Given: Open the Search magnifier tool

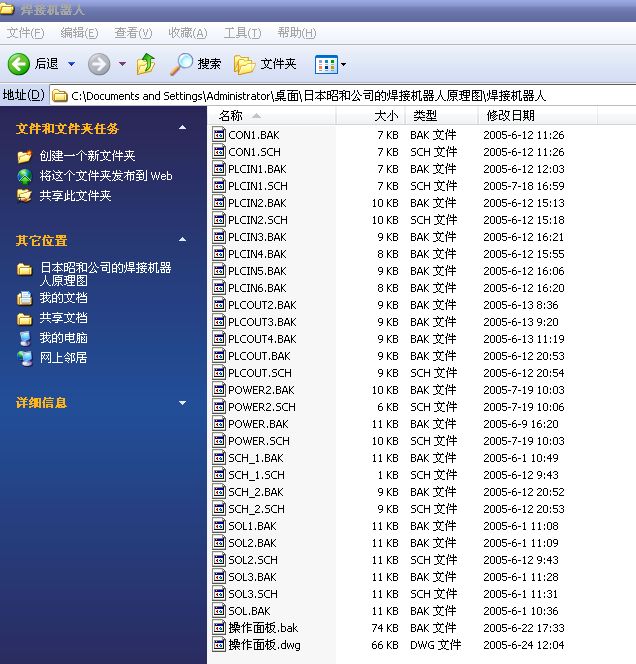Looking at the screenshot, I should pos(182,64).
